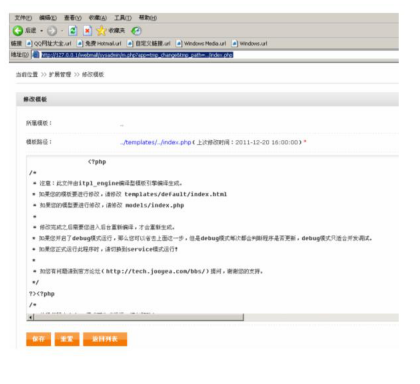This screenshot has width=420, height=384.
Task: Open the Windows Media.url link shortcut
Action: 201,43
